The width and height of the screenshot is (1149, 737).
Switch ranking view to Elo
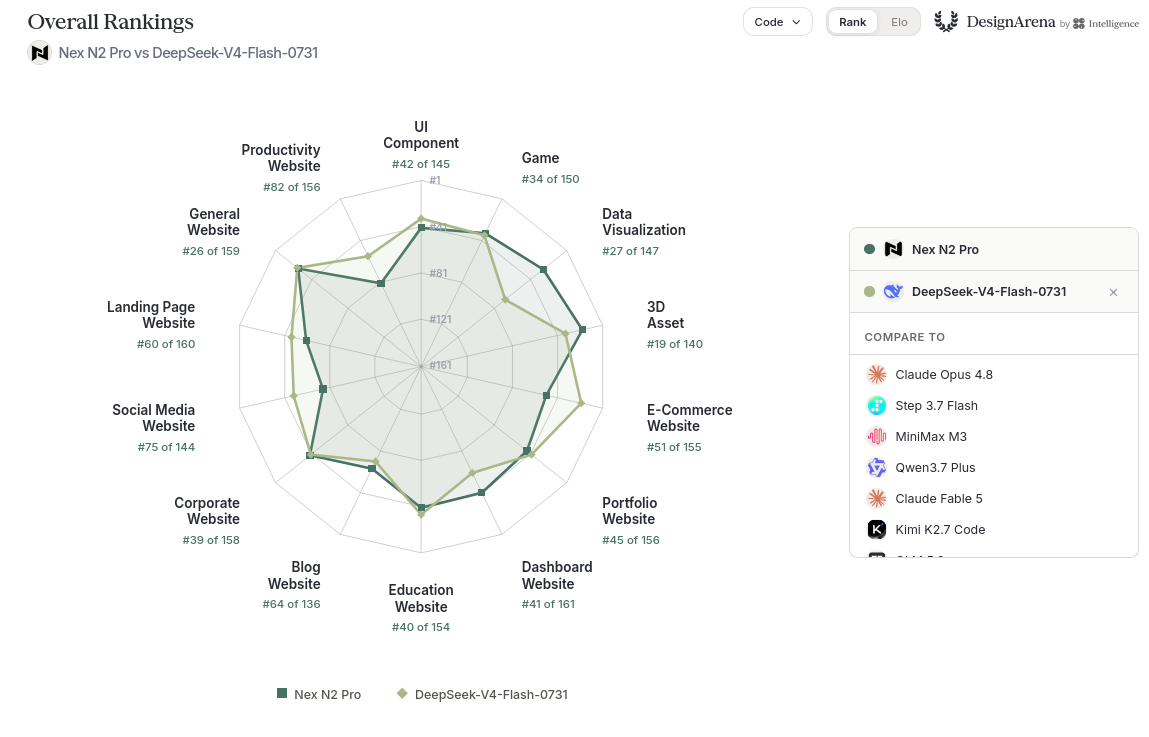899,22
